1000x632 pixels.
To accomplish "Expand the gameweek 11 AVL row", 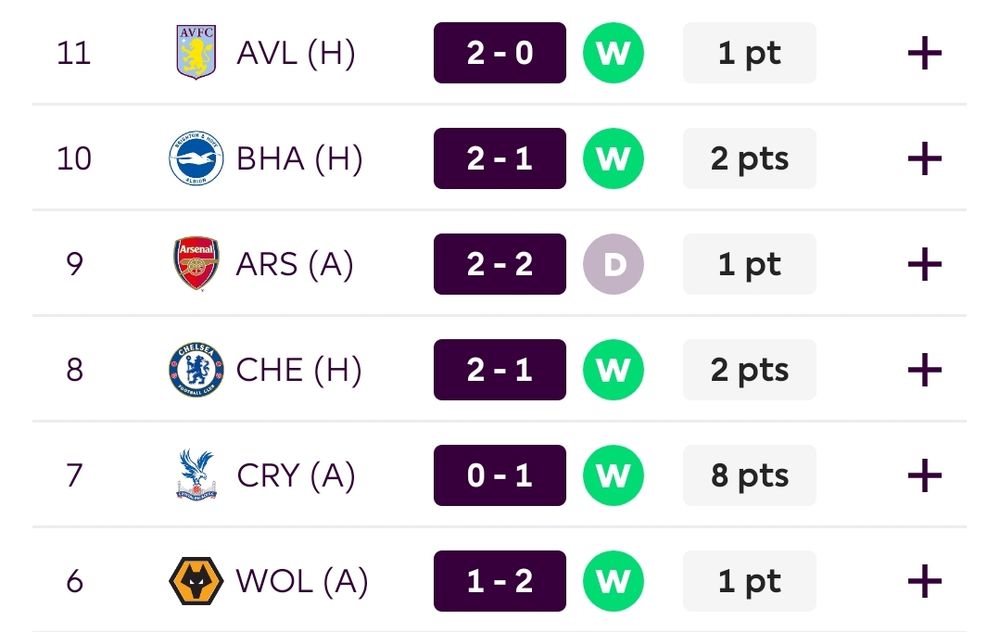I will pos(925,53).
